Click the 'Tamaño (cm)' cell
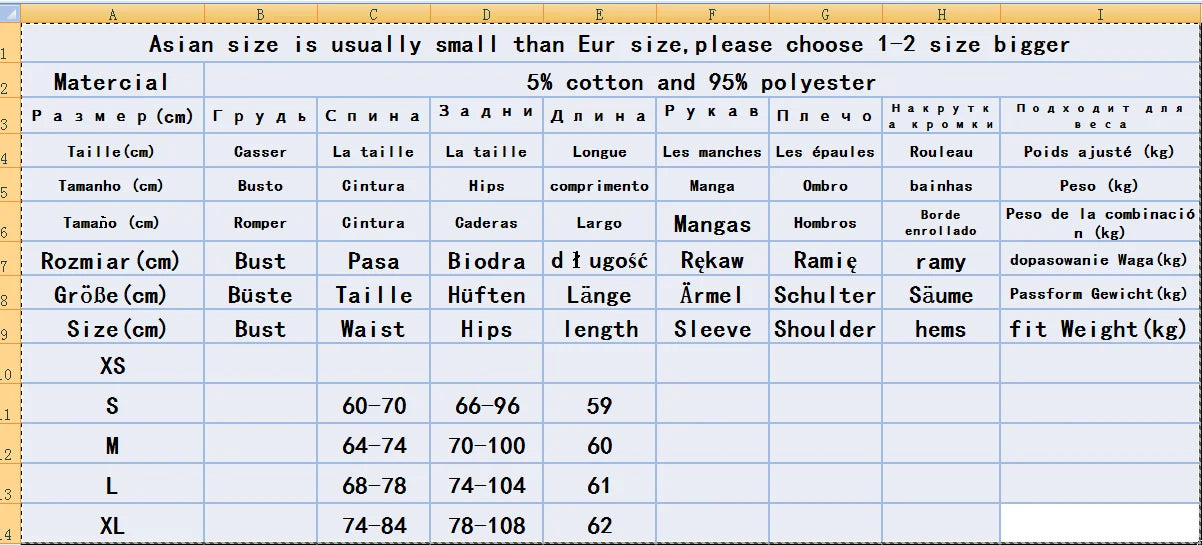Screen dimensions: 1202x545 pyautogui.click(x=112, y=222)
